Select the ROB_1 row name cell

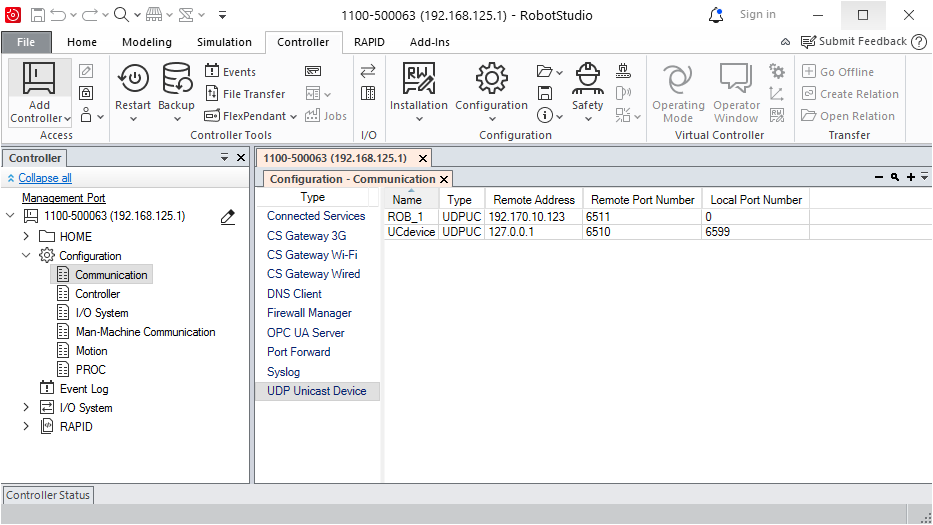[411, 217]
